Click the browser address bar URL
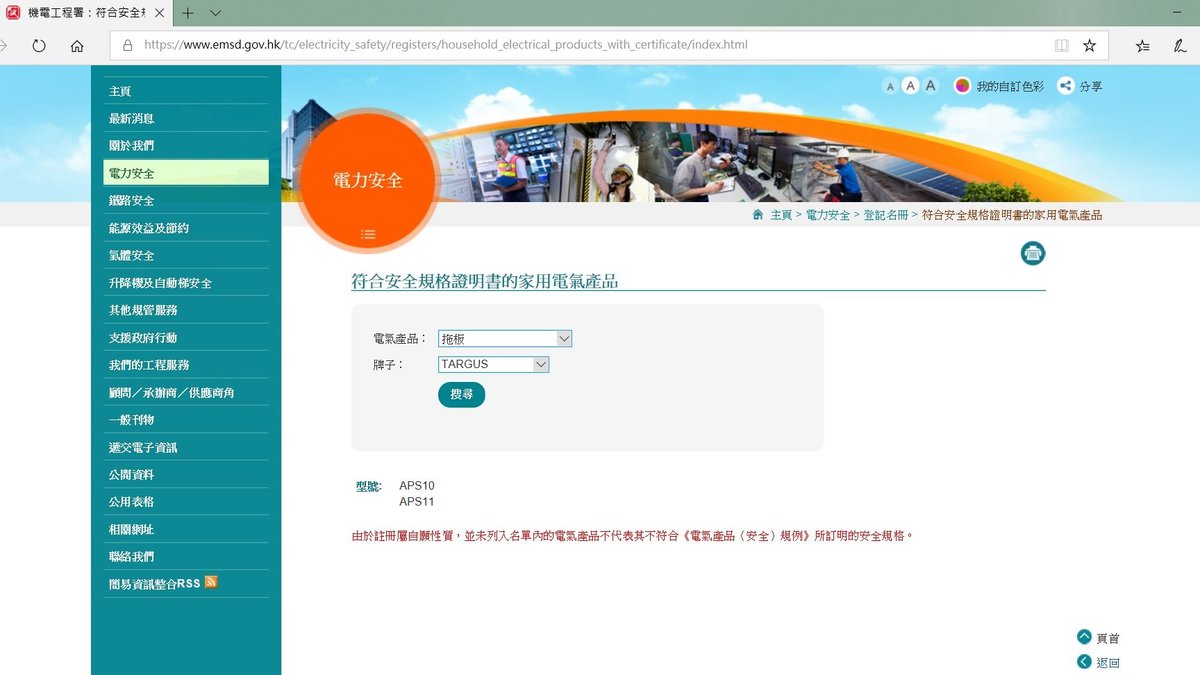The image size is (1200, 675). tap(446, 45)
